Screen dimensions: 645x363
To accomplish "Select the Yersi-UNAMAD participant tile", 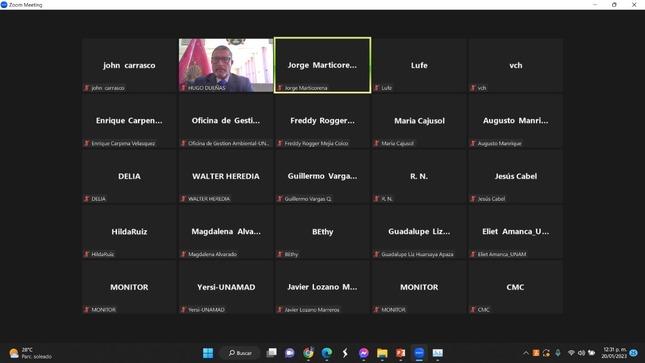I will pyautogui.click(x=226, y=287).
